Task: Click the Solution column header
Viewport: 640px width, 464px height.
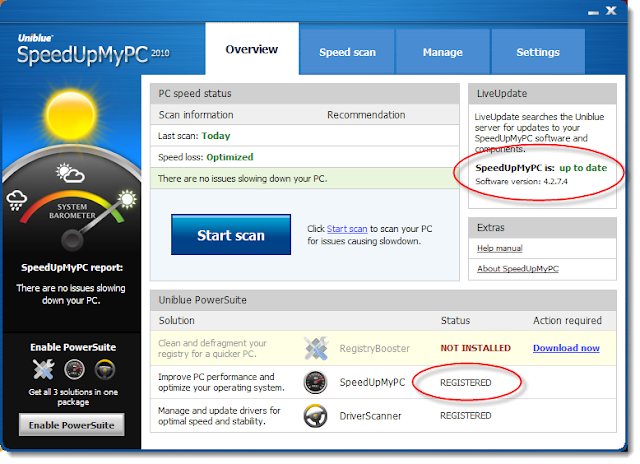Action: click(177, 320)
